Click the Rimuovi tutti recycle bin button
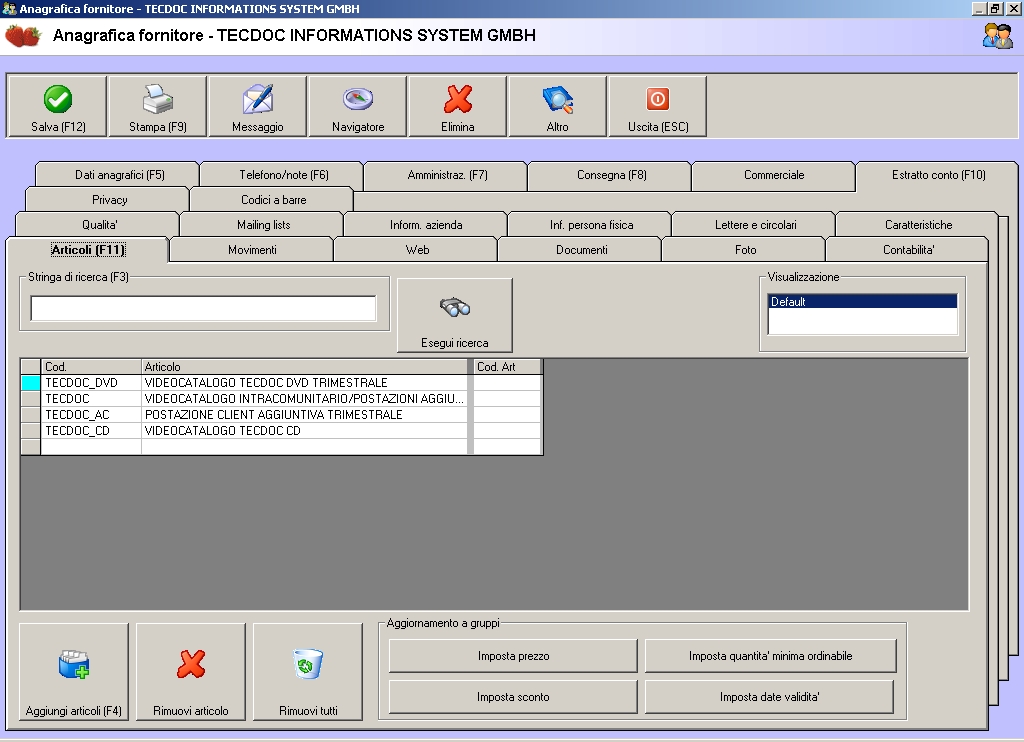This screenshot has height=742, width=1024. pos(308,672)
